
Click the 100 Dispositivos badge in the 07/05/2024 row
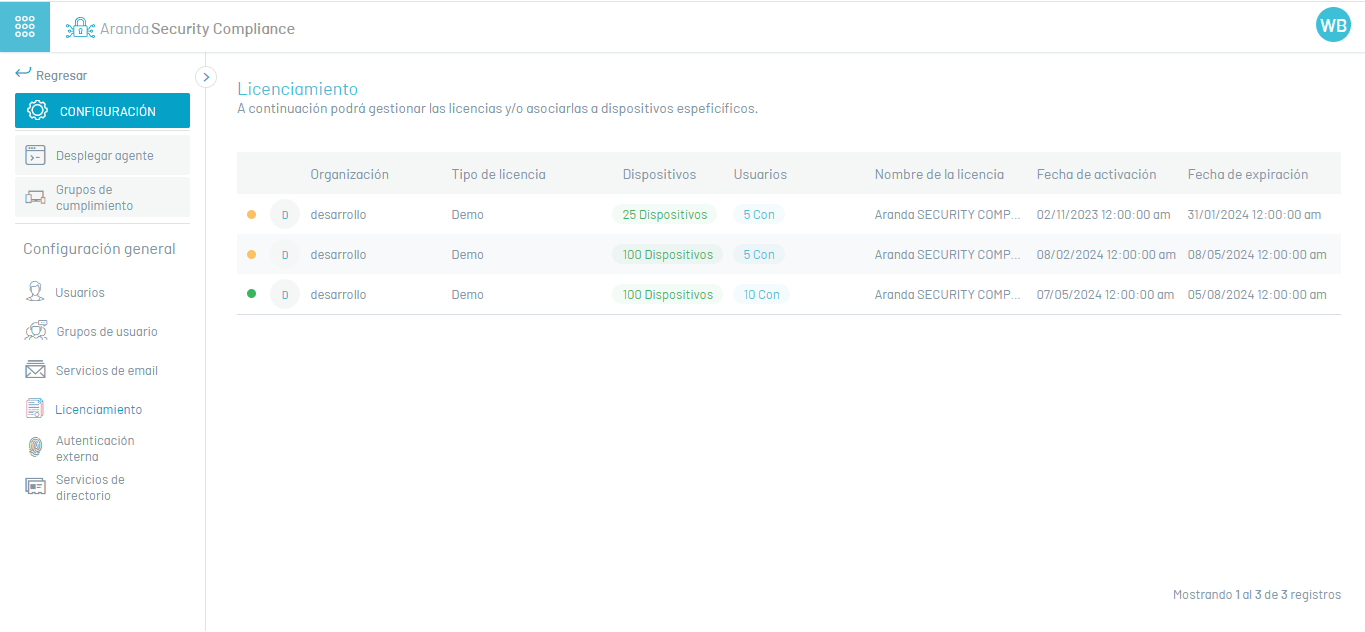coord(667,294)
